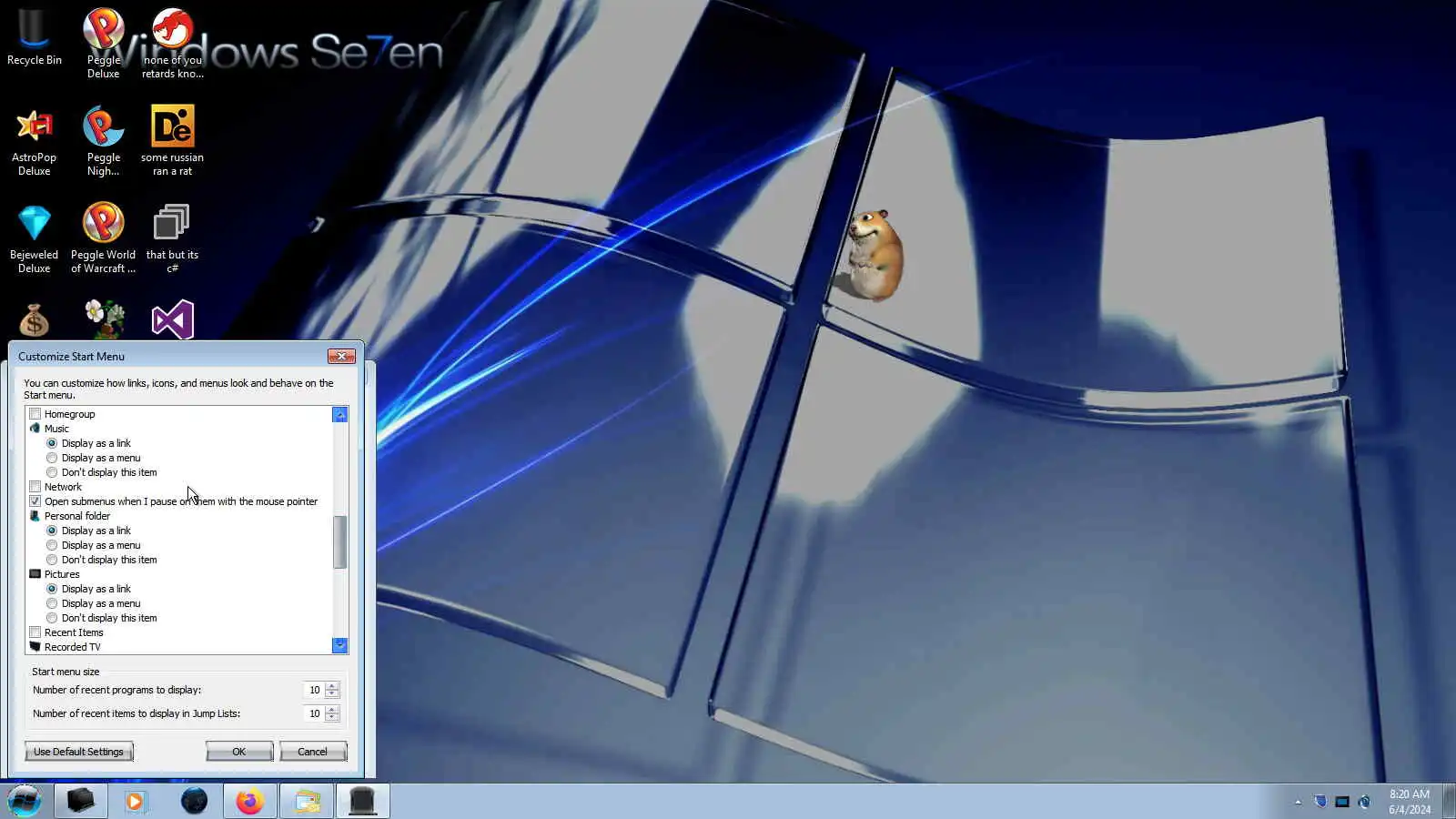Open the black box app pinned next to Start

tap(80, 801)
